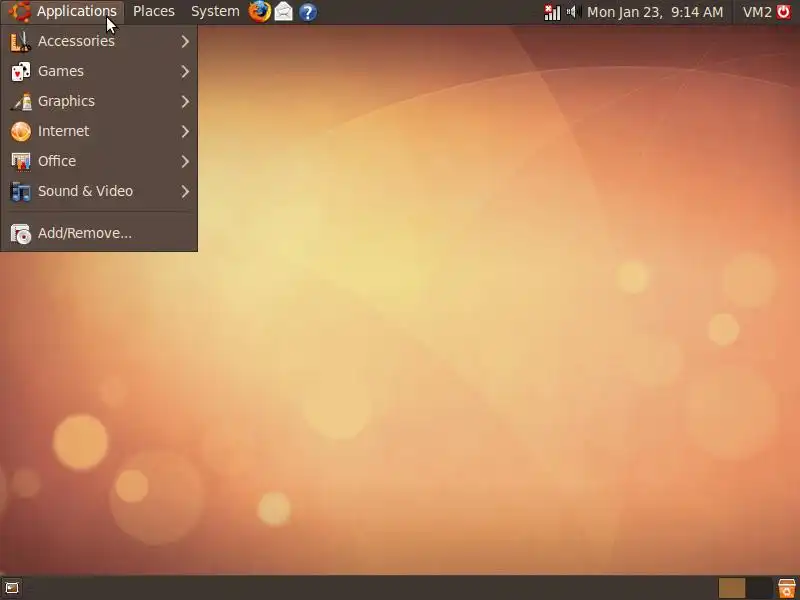The height and width of the screenshot is (600, 800).
Task: Click the Ubuntu logo icon
Action: coord(20,11)
